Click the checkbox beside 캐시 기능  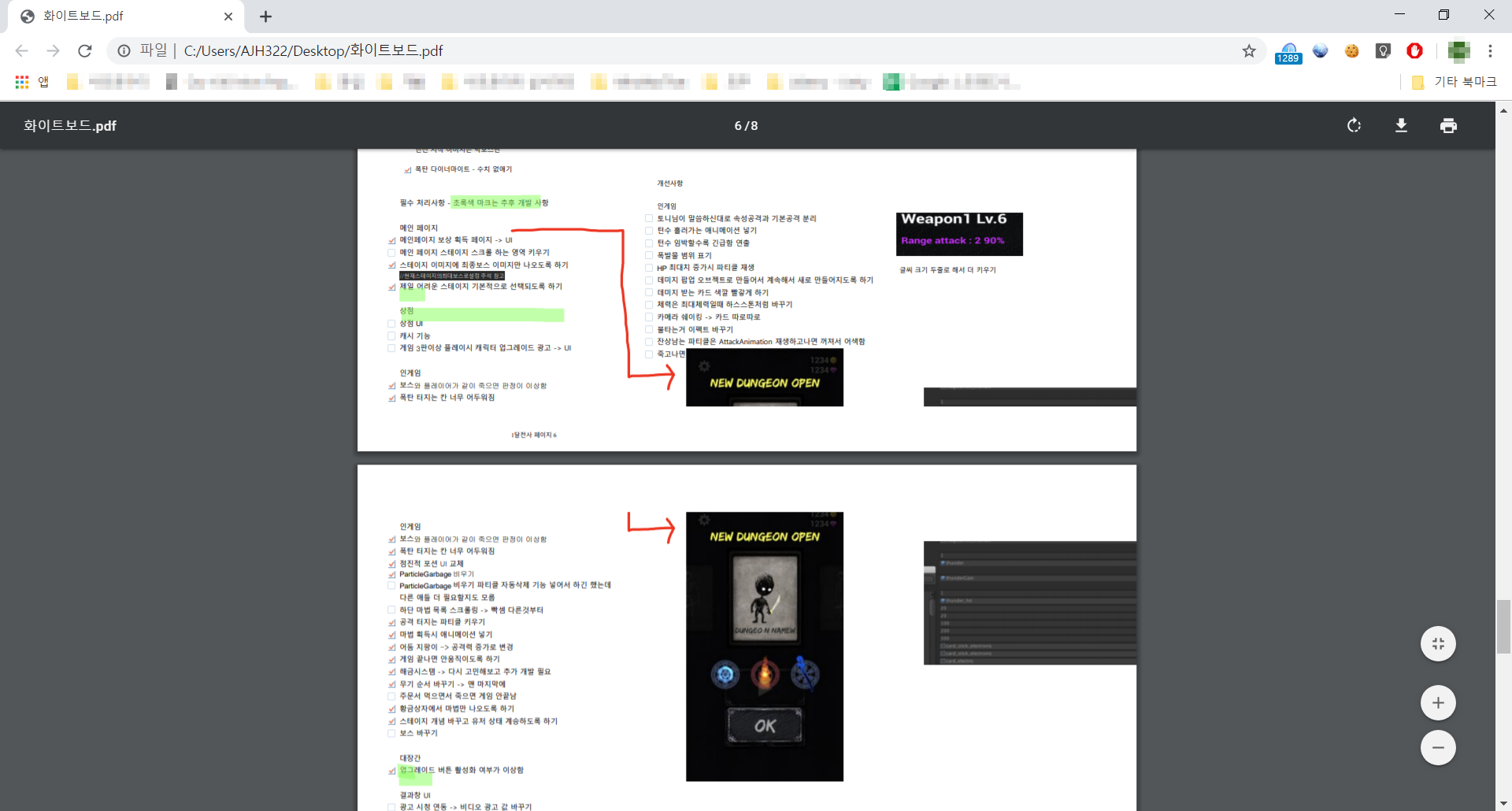pos(391,336)
